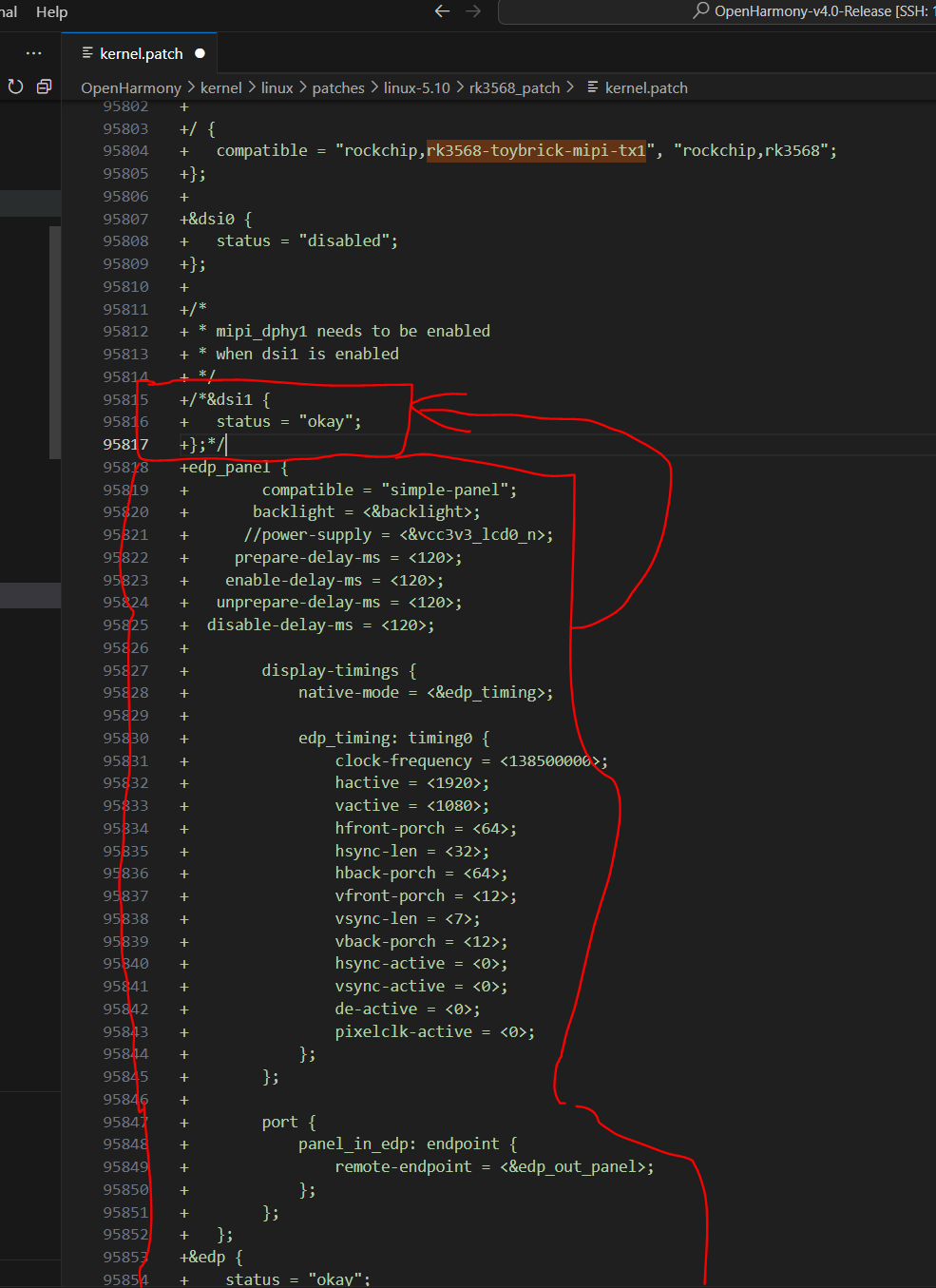Click the linux breadcrumb folder

[277, 87]
